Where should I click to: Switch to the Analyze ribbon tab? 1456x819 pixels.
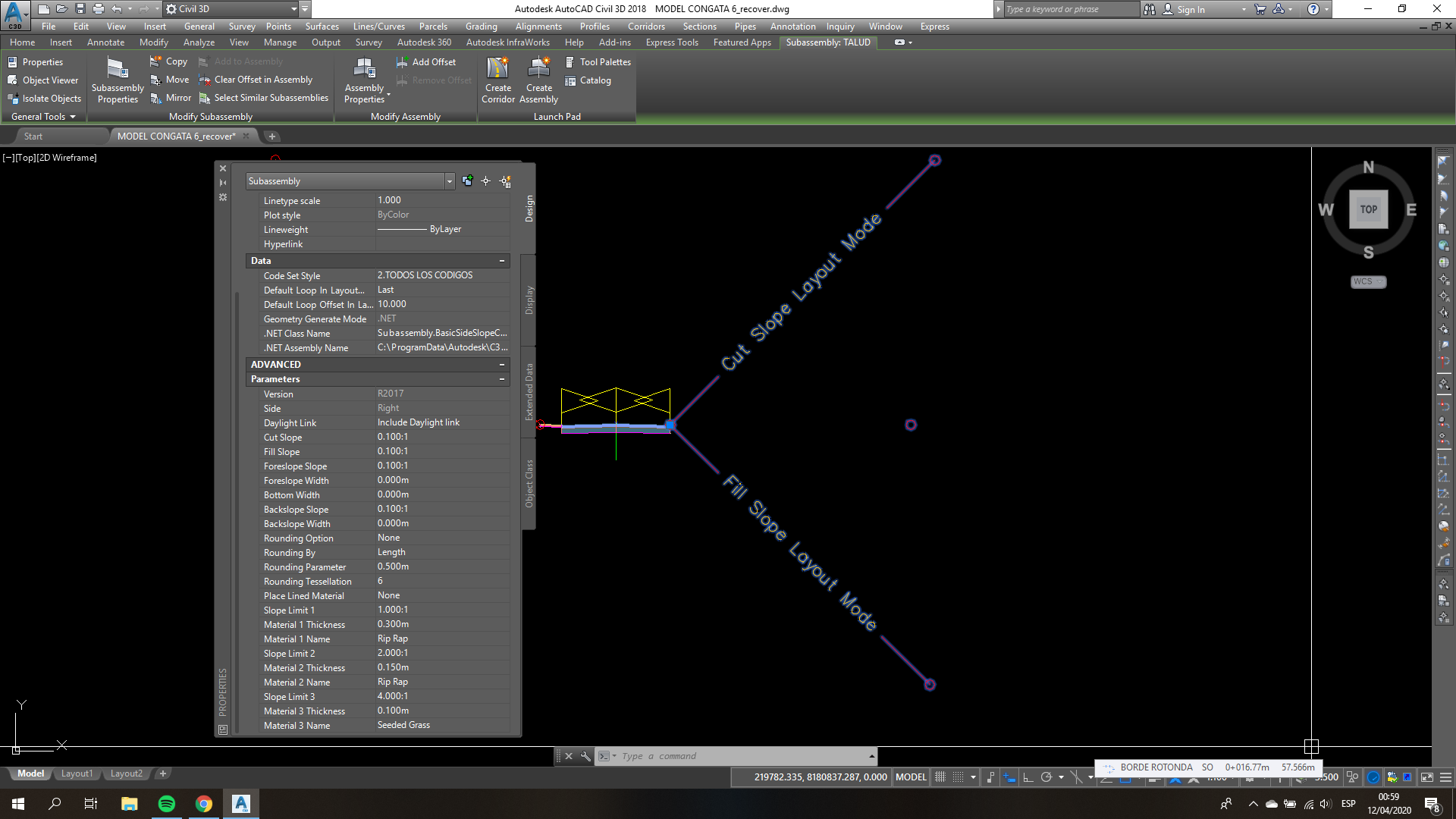199,42
